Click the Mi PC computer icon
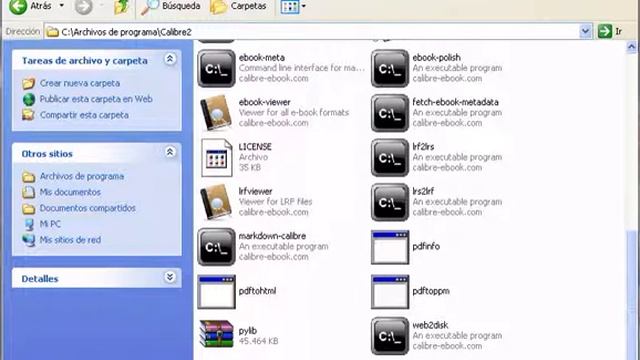Image resolution: width=640 pixels, height=360 pixels. [29, 224]
